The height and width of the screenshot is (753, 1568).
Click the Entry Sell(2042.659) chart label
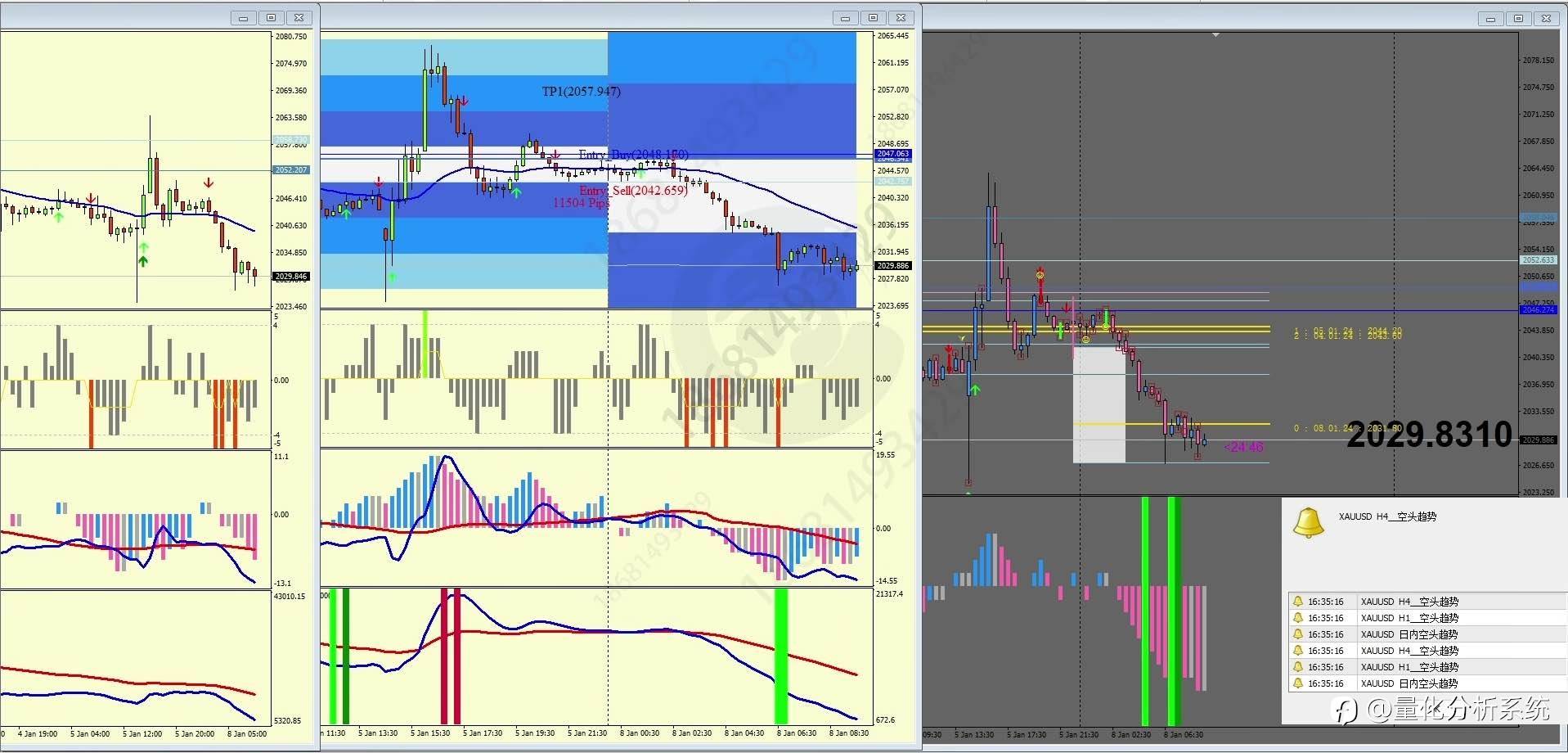pyautogui.click(x=633, y=191)
